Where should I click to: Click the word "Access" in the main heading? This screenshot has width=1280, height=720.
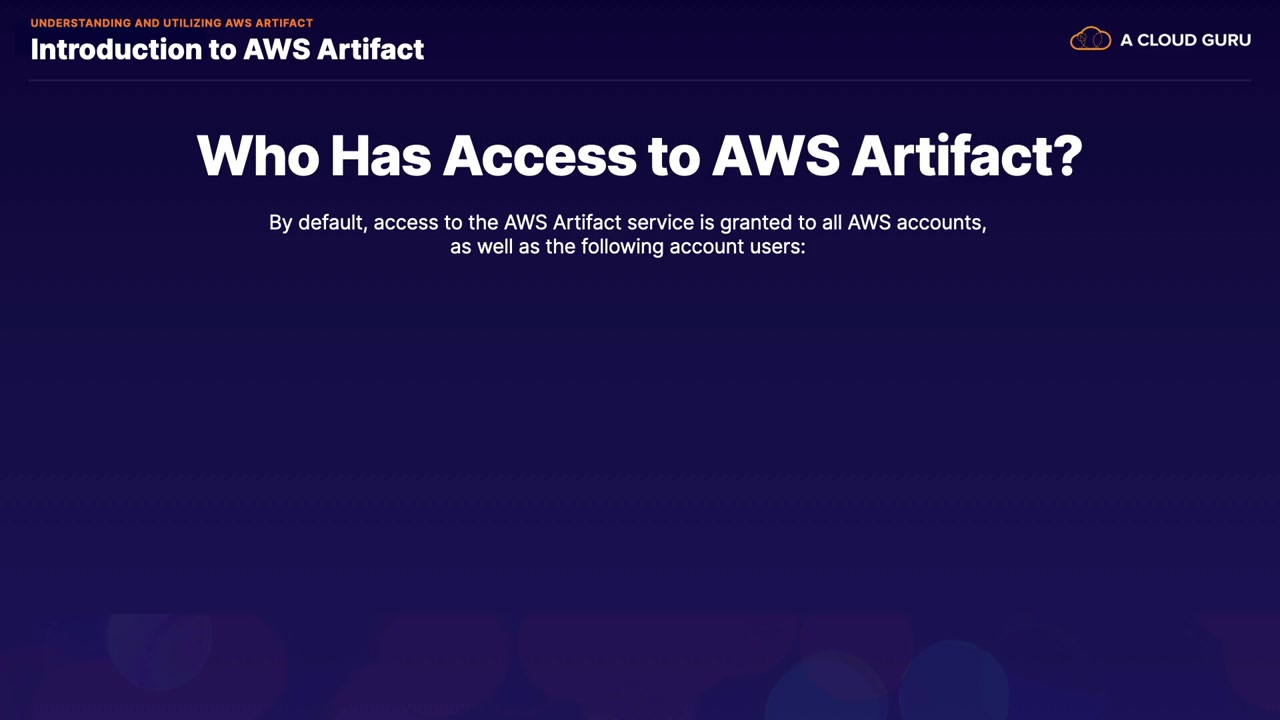click(540, 156)
